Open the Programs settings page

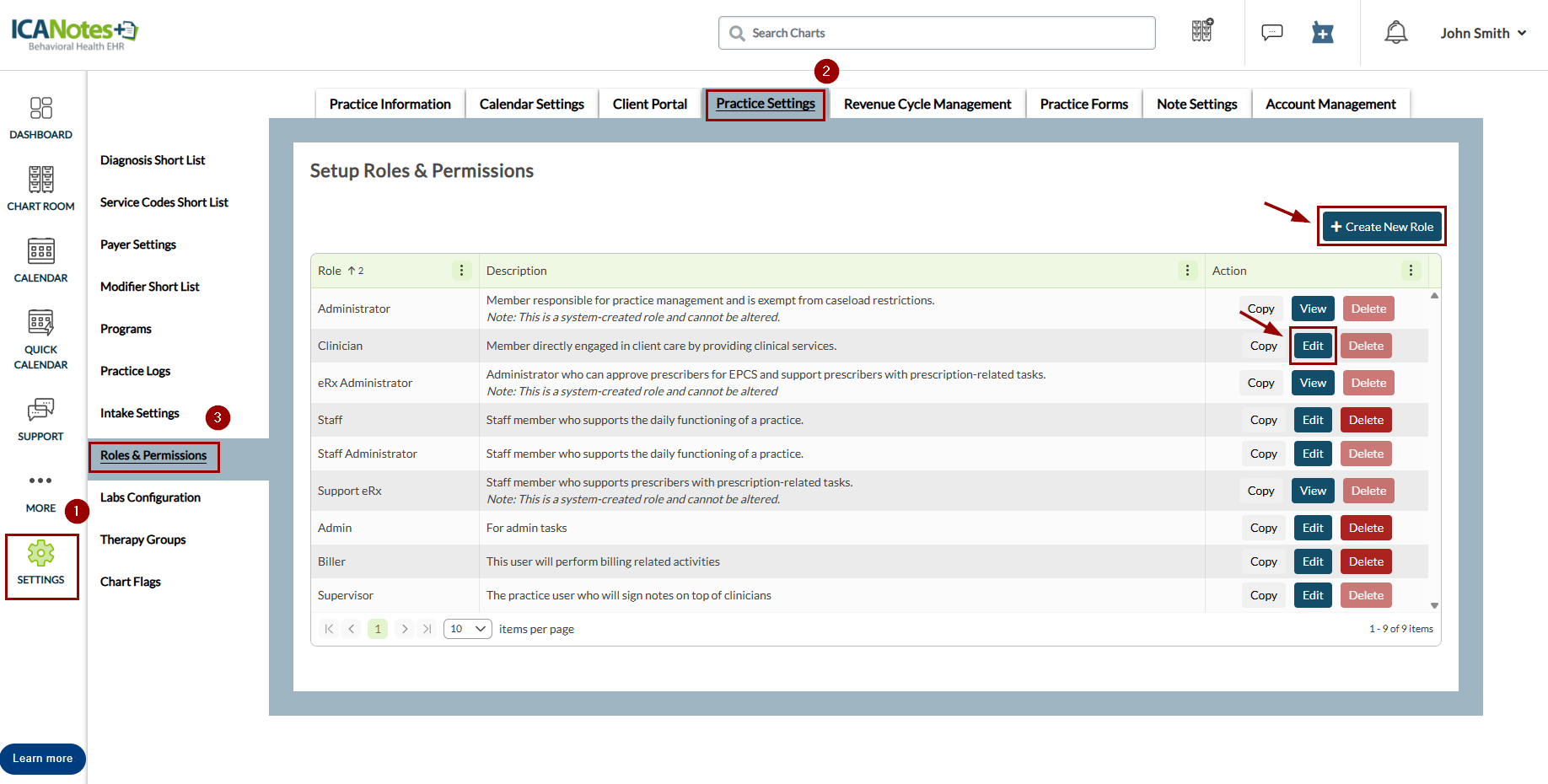click(x=126, y=329)
